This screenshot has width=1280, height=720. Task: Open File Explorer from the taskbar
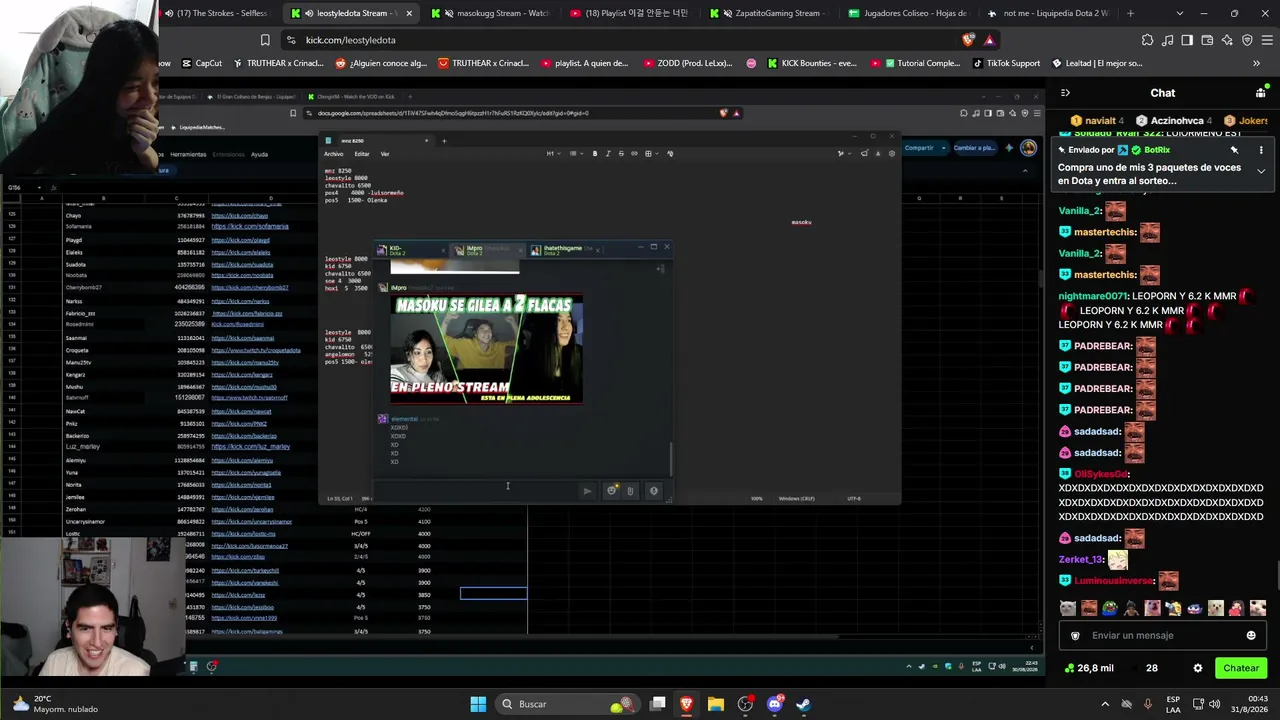pos(716,704)
